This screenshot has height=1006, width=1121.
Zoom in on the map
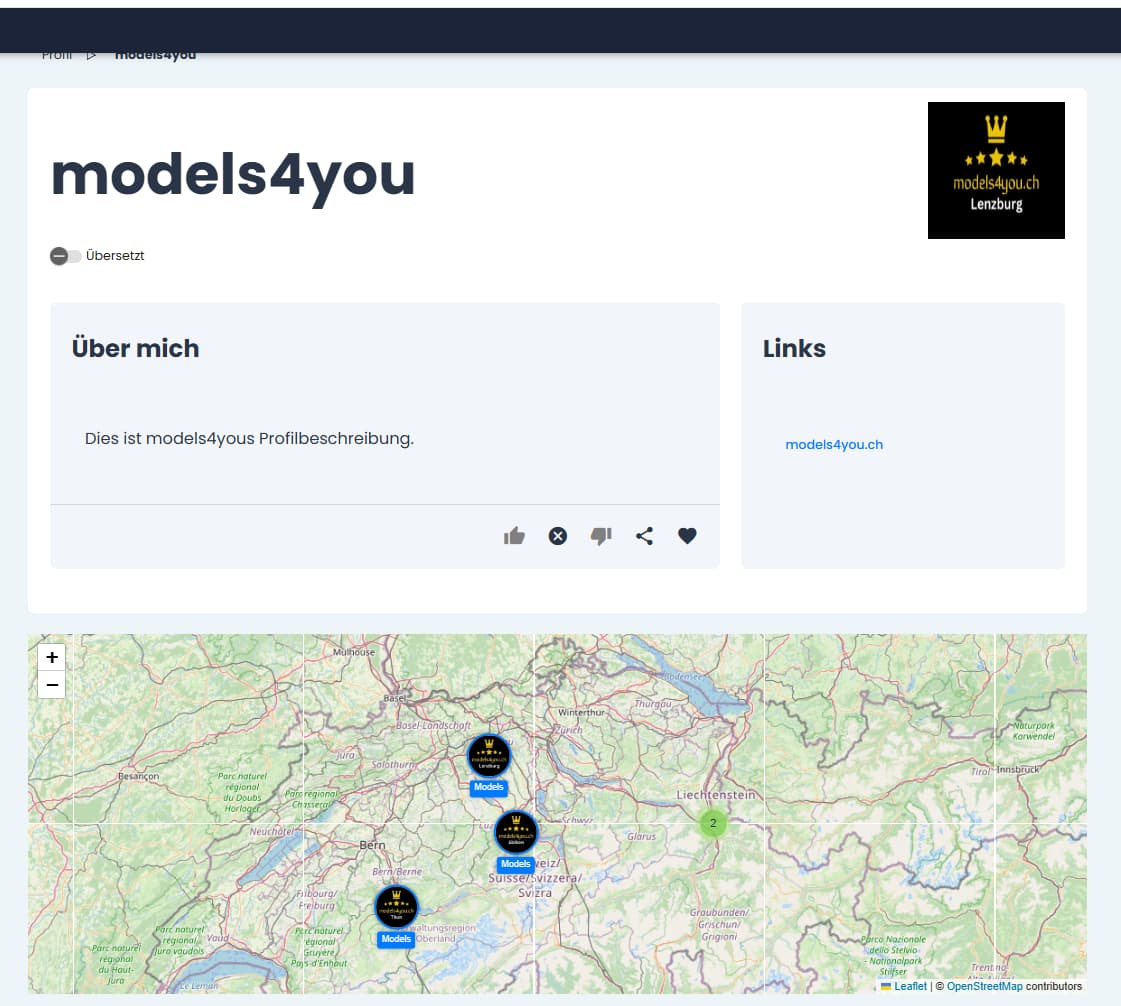51,657
